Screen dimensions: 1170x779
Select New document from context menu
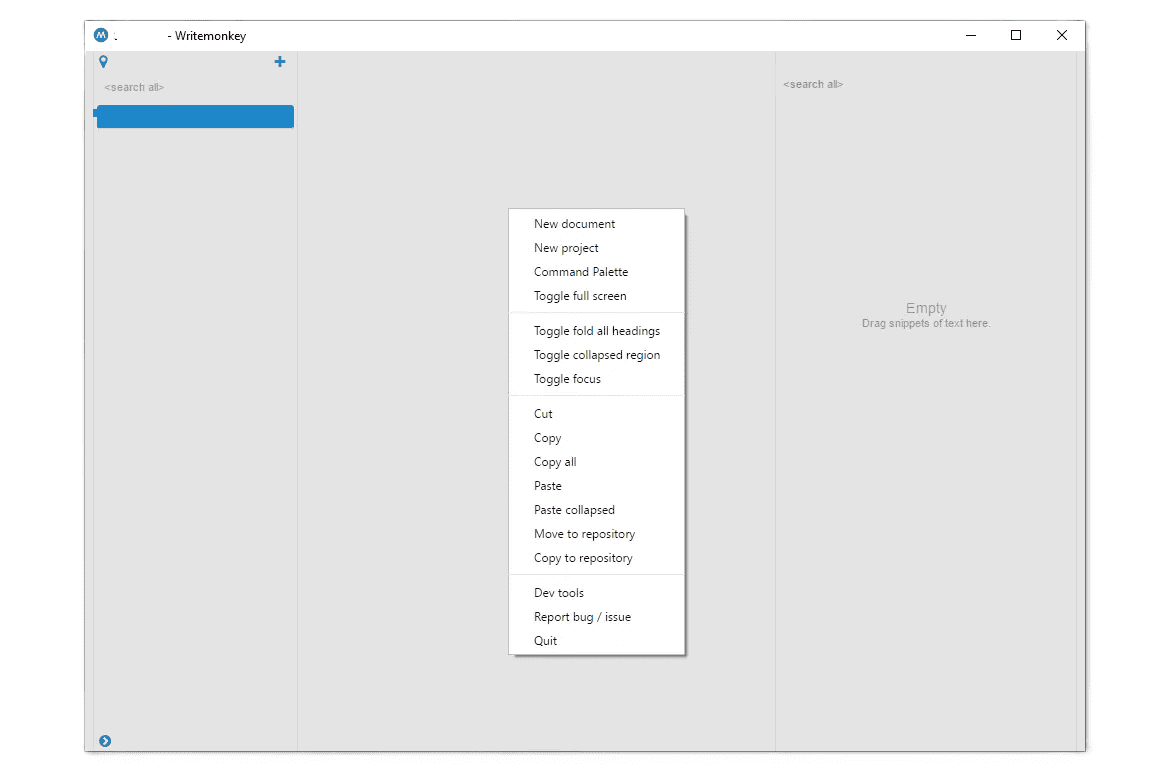pyautogui.click(x=596, y=224)
